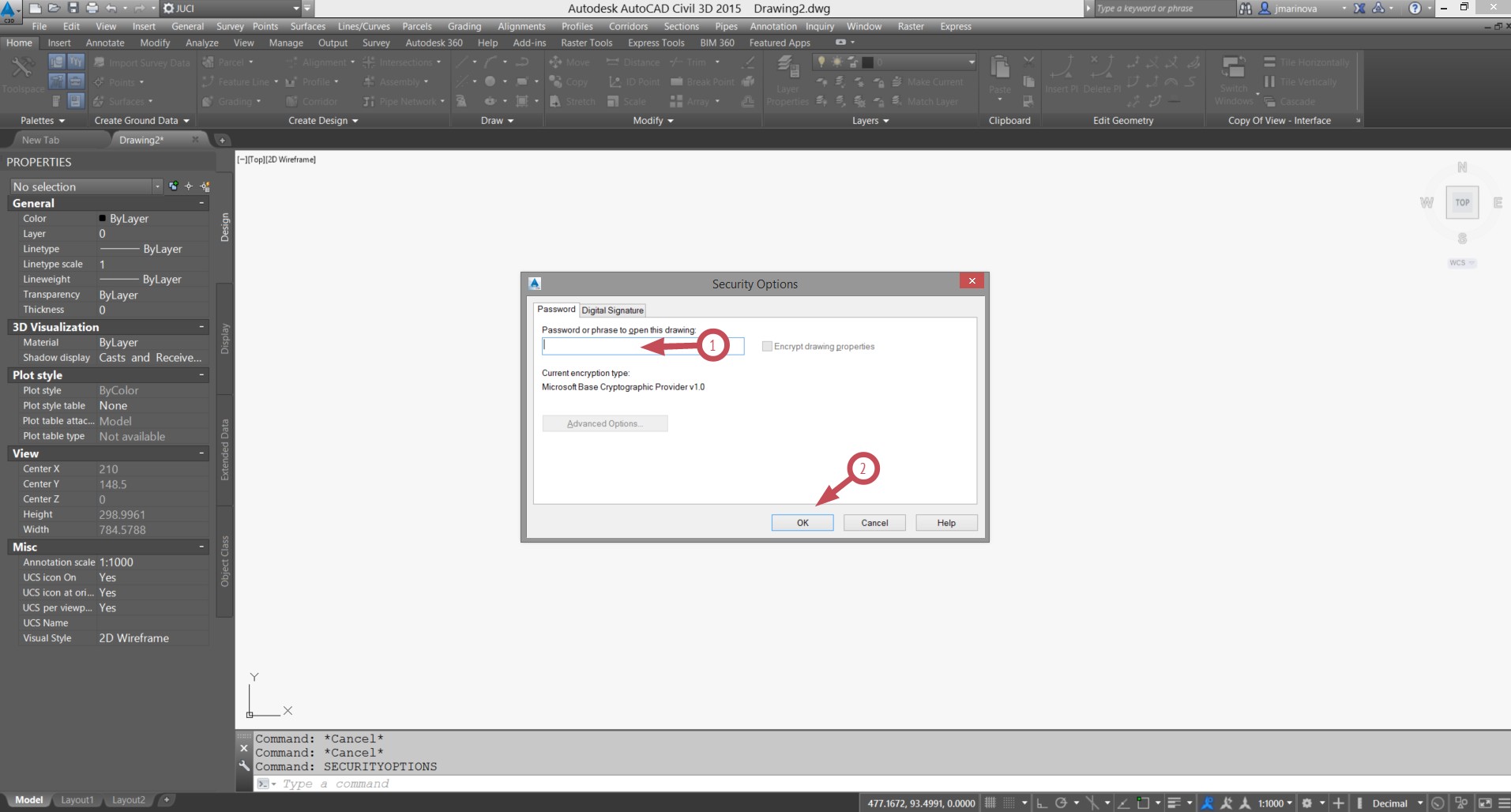Click the Save icon in the quick access toolbar
The width and height of the screenshot is (1511, 812).
pyautogui.click(x=73, y=8)
